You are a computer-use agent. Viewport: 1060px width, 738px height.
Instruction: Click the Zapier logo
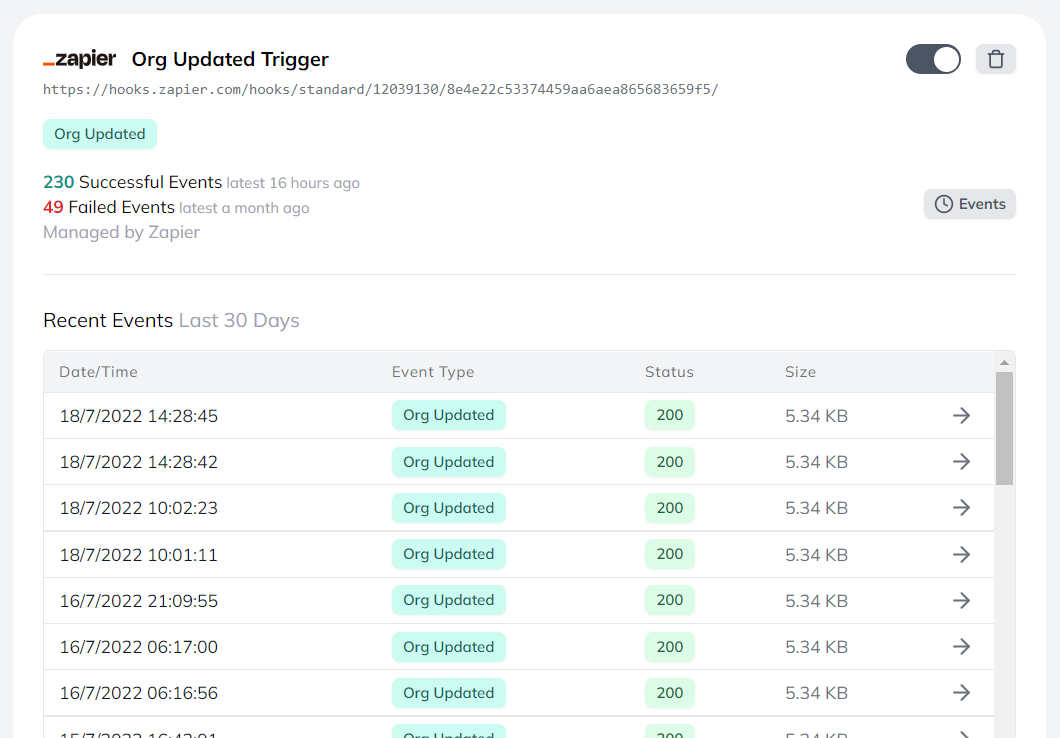click(x=79, y=59)
